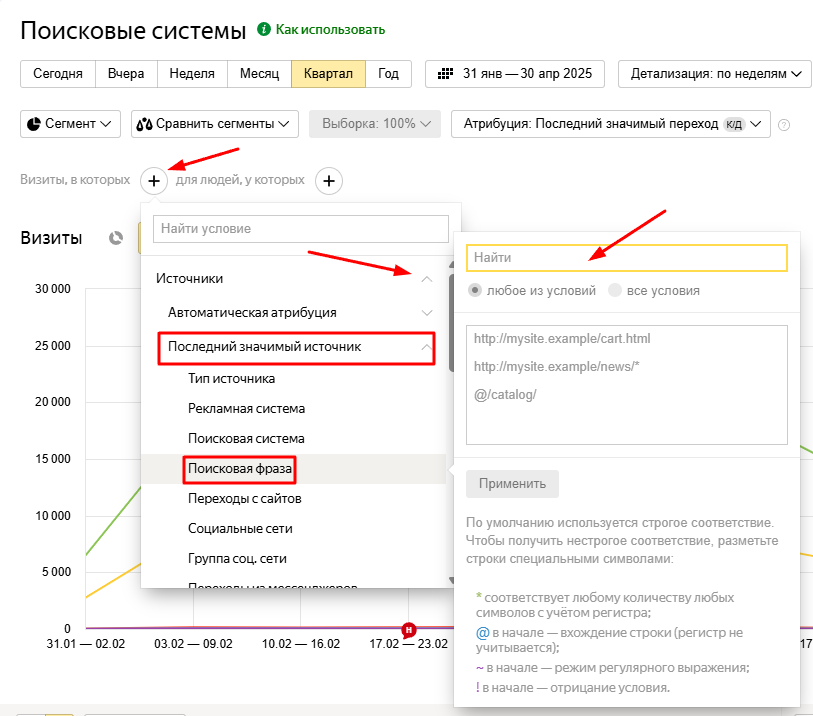Open the calendar date range picker

pos(517,74)
